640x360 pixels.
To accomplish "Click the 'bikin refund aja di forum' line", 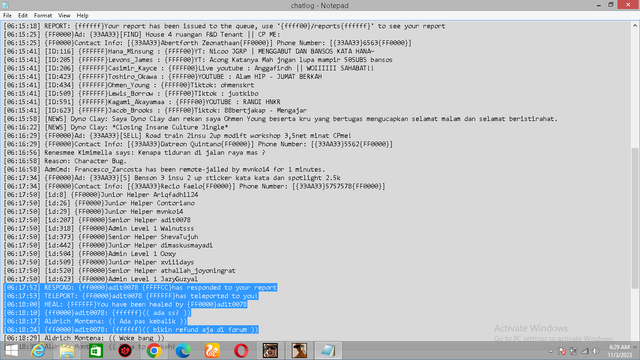I will (x=131, y=330).
